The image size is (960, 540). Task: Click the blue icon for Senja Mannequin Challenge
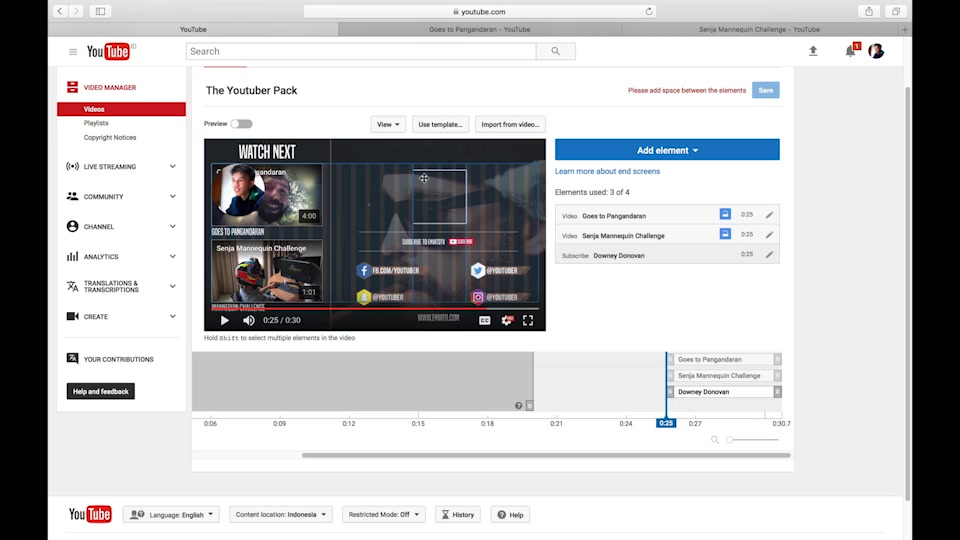725,234
